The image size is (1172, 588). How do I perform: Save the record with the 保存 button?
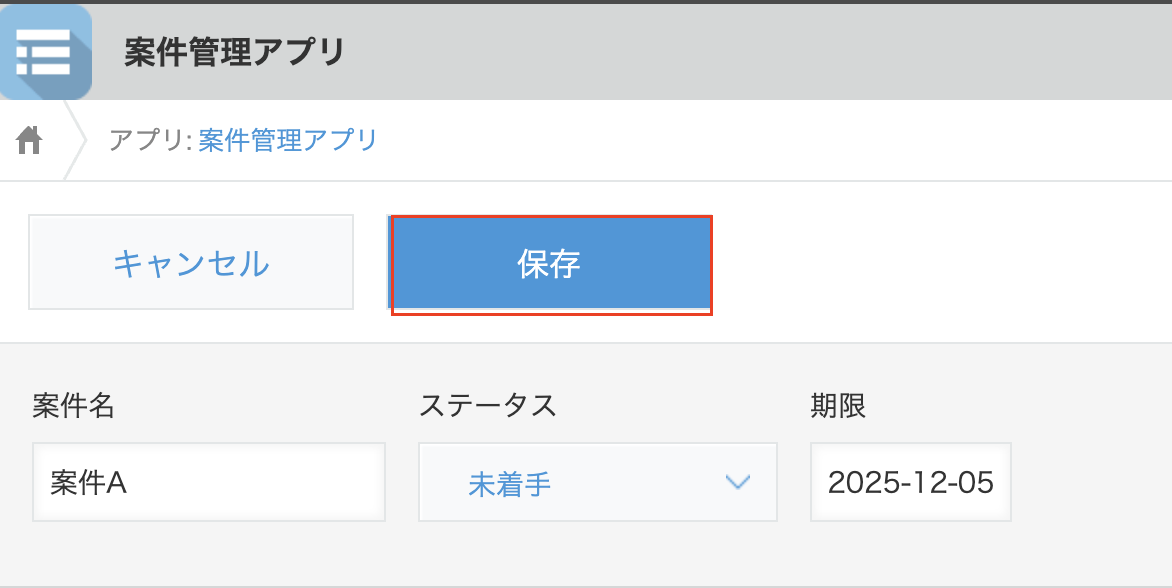tap(551, 262)
